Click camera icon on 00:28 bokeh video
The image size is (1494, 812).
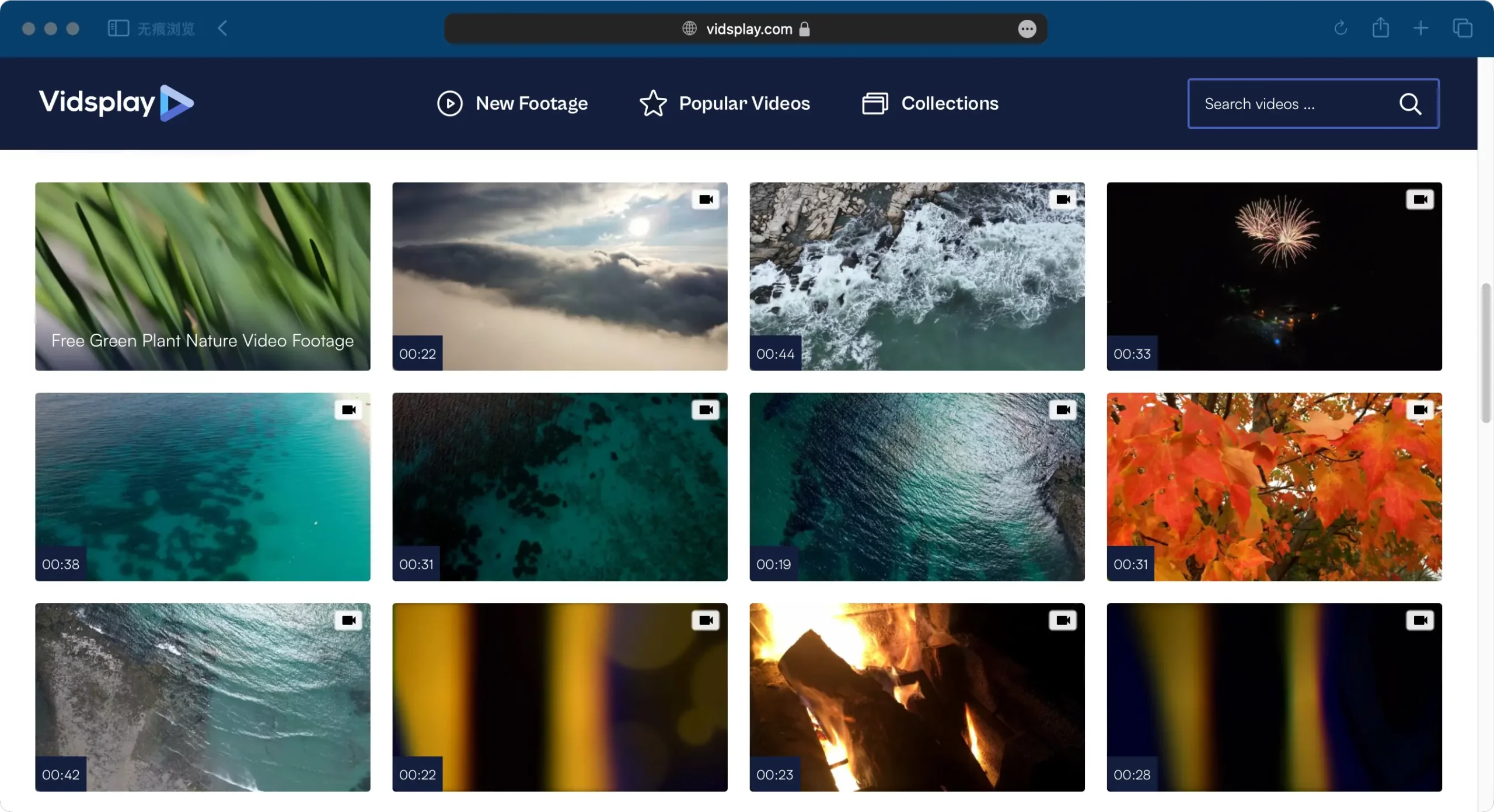(1420, 620)
